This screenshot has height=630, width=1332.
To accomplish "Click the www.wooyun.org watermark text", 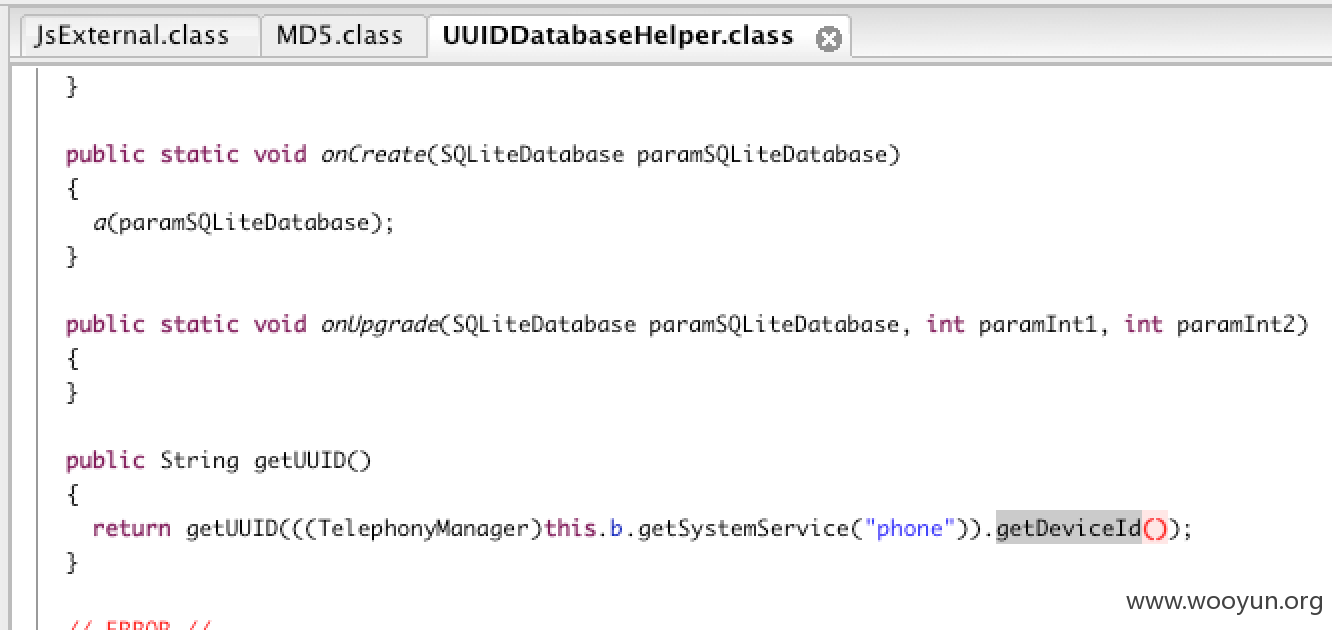I will click(x=1224, y=601).
